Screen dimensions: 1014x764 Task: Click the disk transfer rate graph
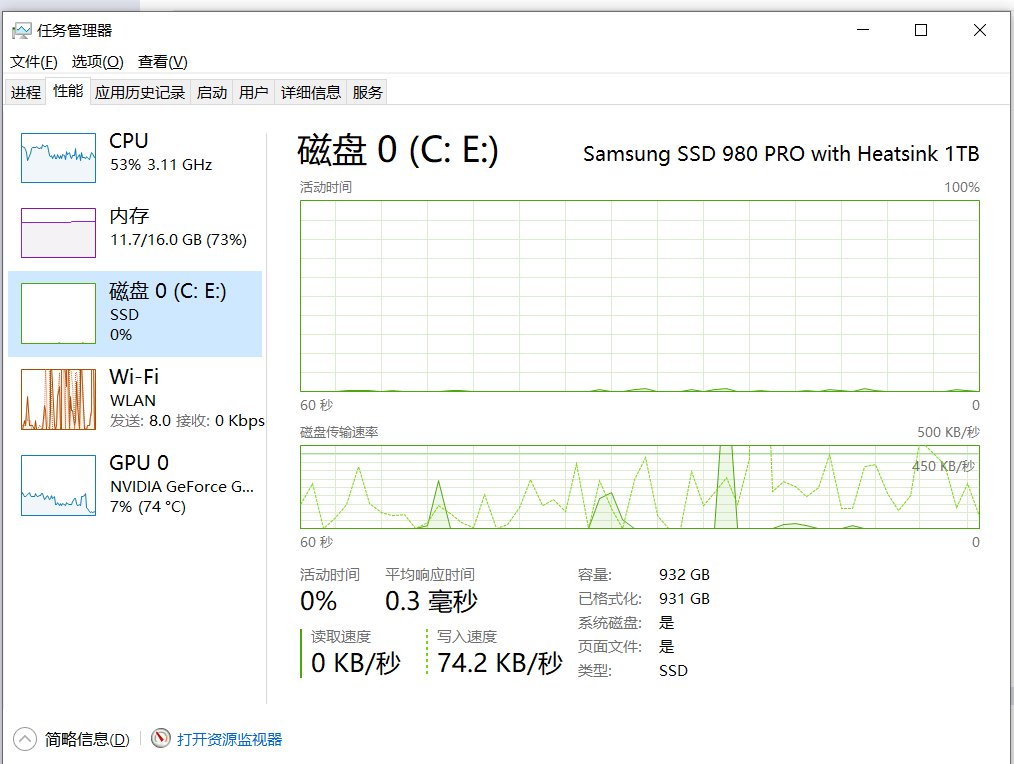pos(639,487)
